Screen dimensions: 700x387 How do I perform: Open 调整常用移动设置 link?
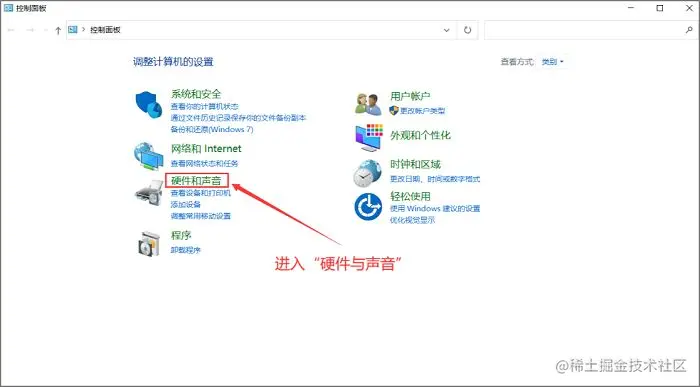coord(200,216)
